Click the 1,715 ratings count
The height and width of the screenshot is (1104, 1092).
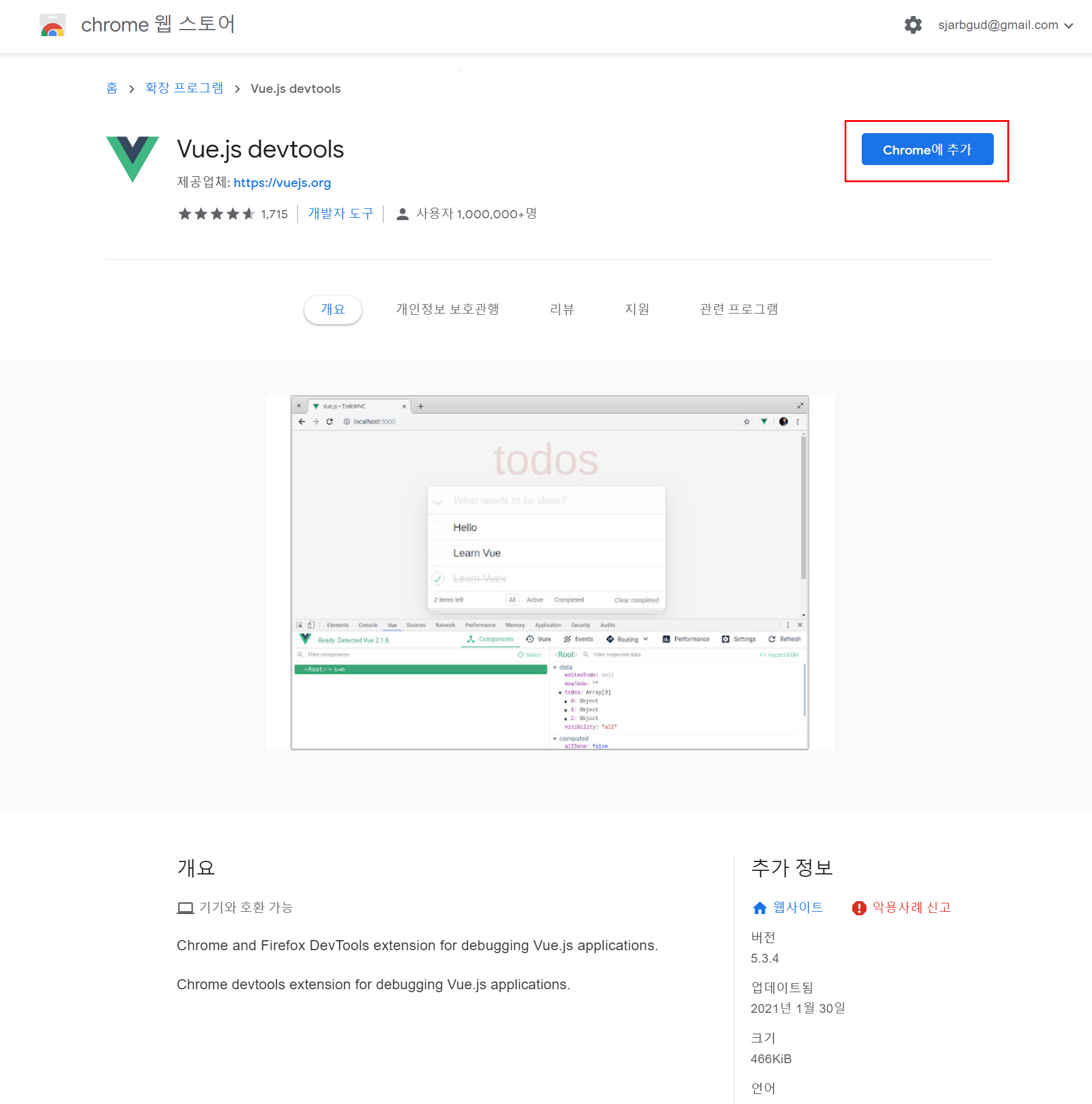(x=274, y=214)
